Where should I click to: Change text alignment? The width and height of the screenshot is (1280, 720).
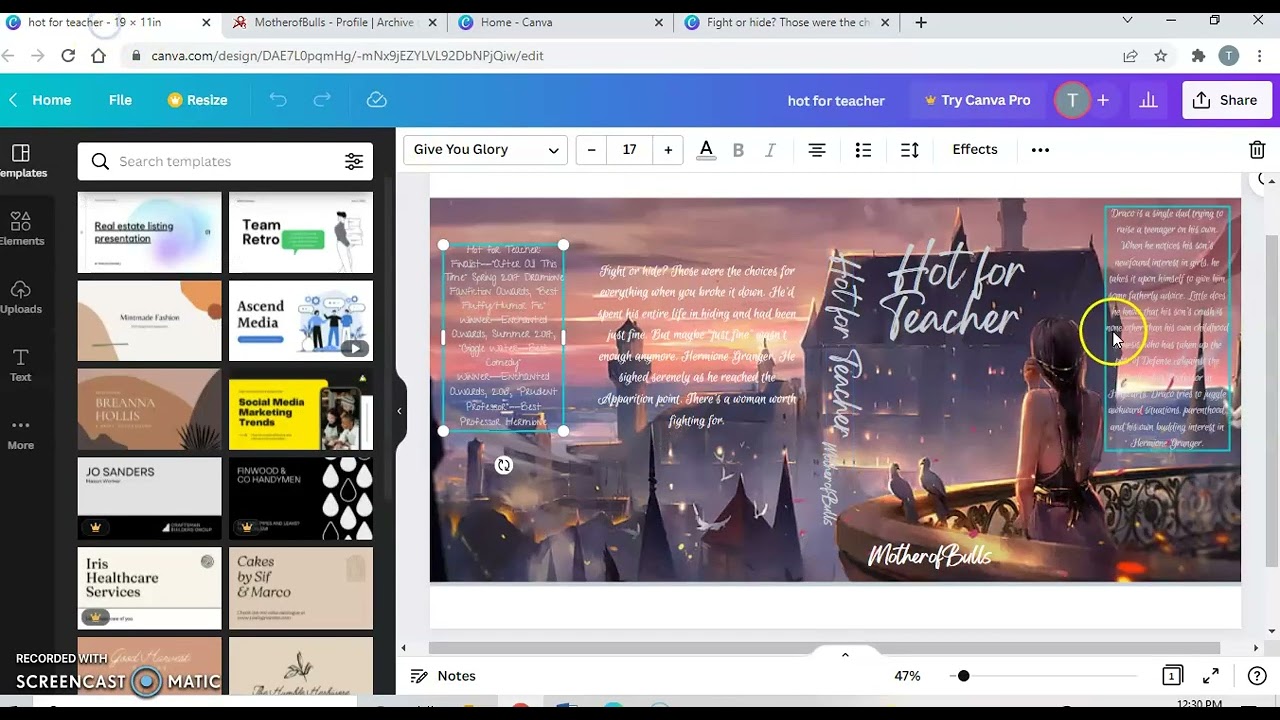(x=817, y=150)
